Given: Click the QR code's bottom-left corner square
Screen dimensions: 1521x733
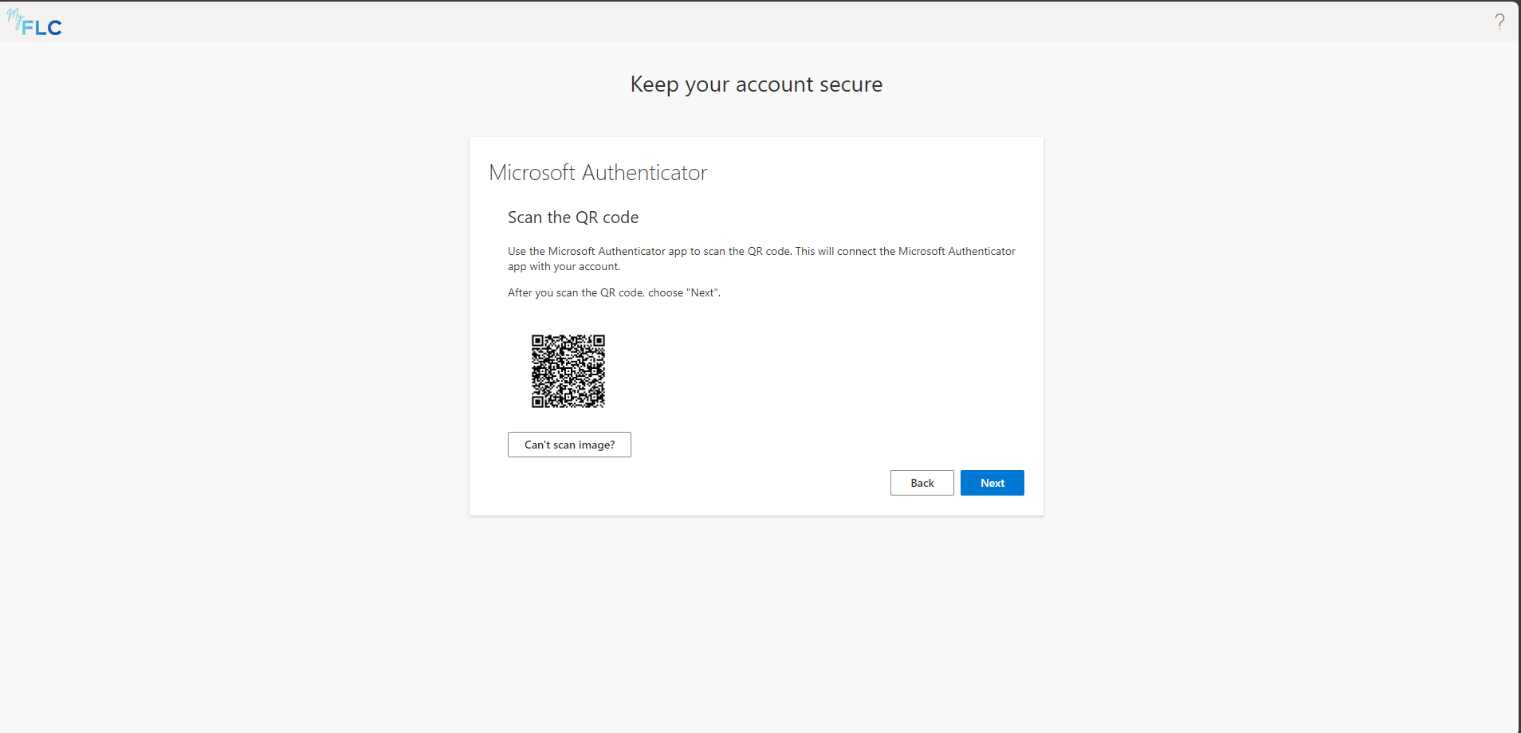Looking at the screenshot, I should [538, 401].
